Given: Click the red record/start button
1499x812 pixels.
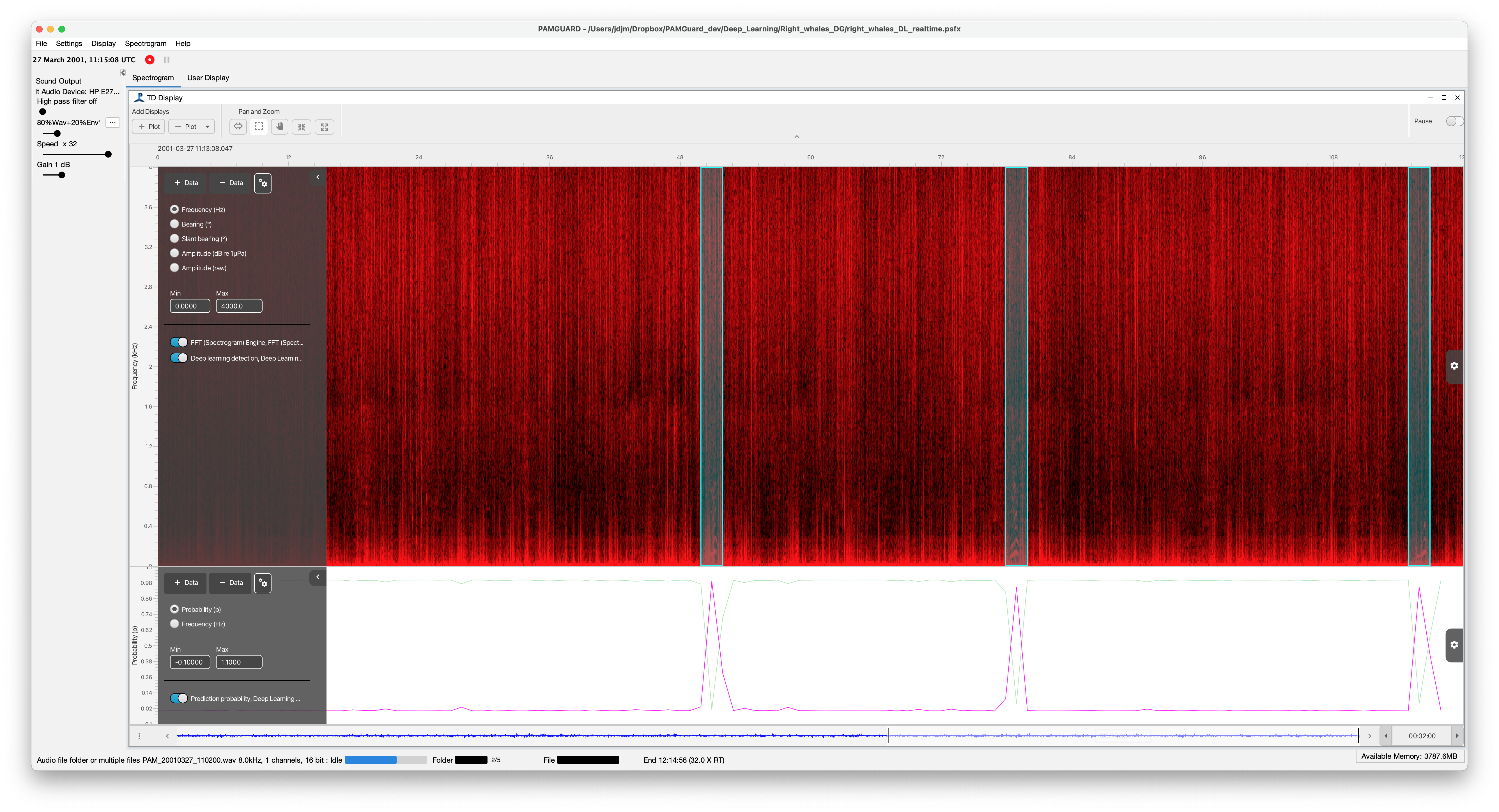Looking at the screenshot, I should [150, 59].
